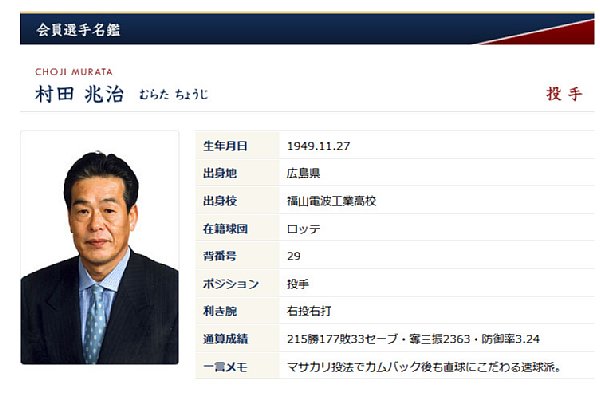Select the career stats 215勝177敗33セーブ
This screenshot has height=393, width=600.
coord(343,339)
